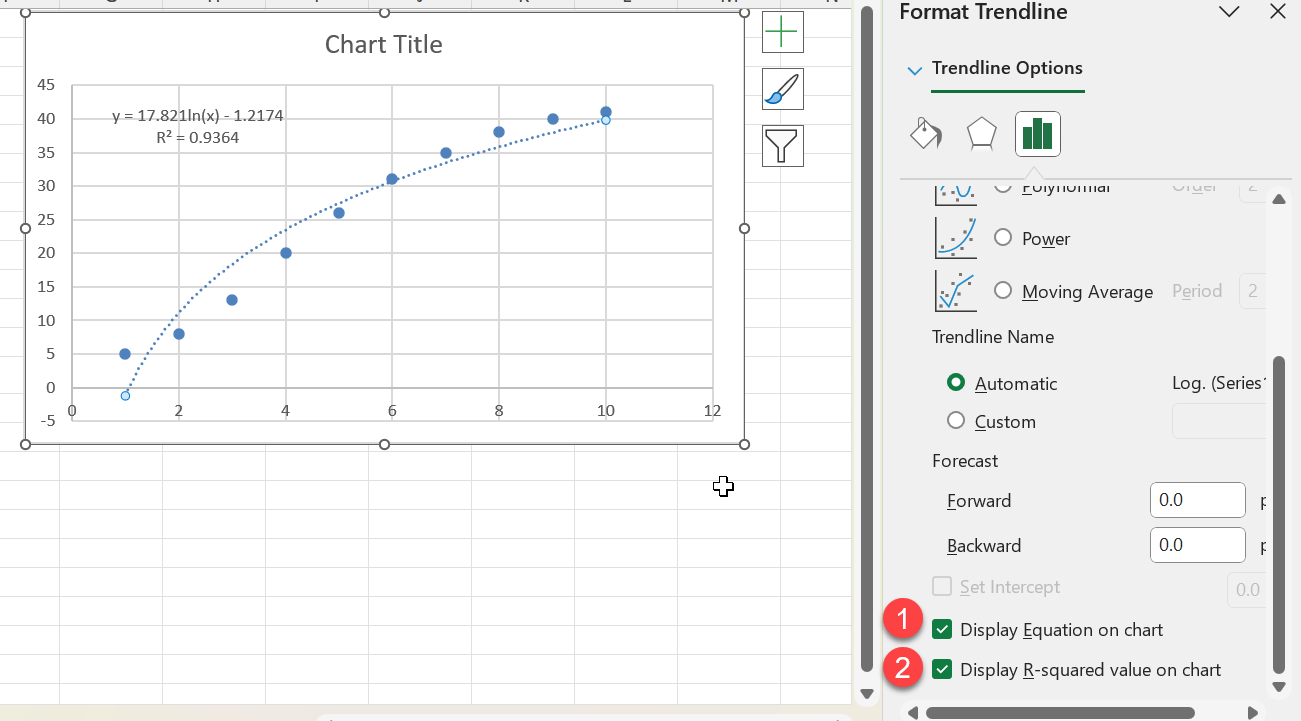Select the Moving Average radio button
This screenshot has width=1301, height=721.
(1003, 291)
